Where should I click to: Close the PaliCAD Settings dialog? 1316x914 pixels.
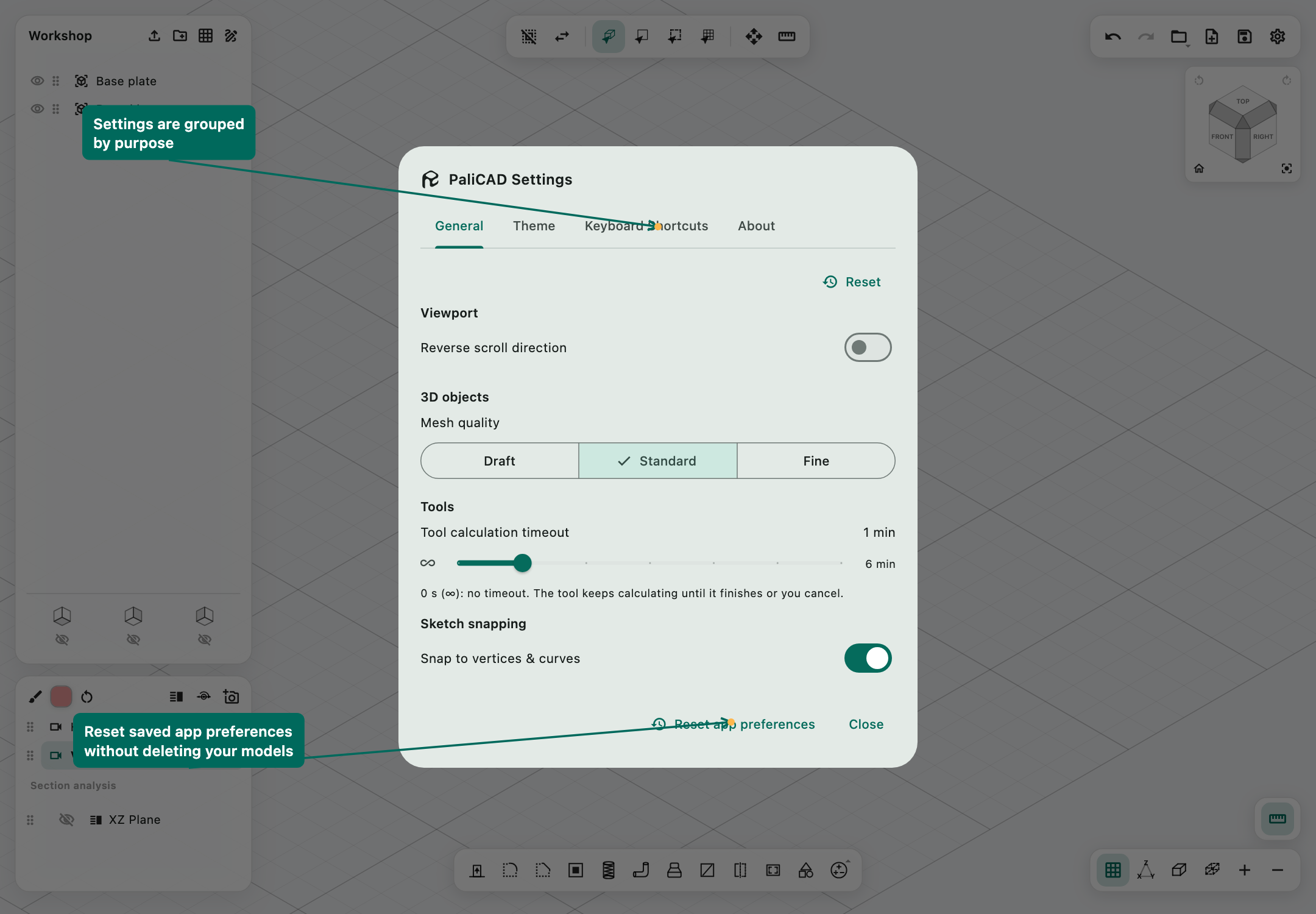point(866,724)
